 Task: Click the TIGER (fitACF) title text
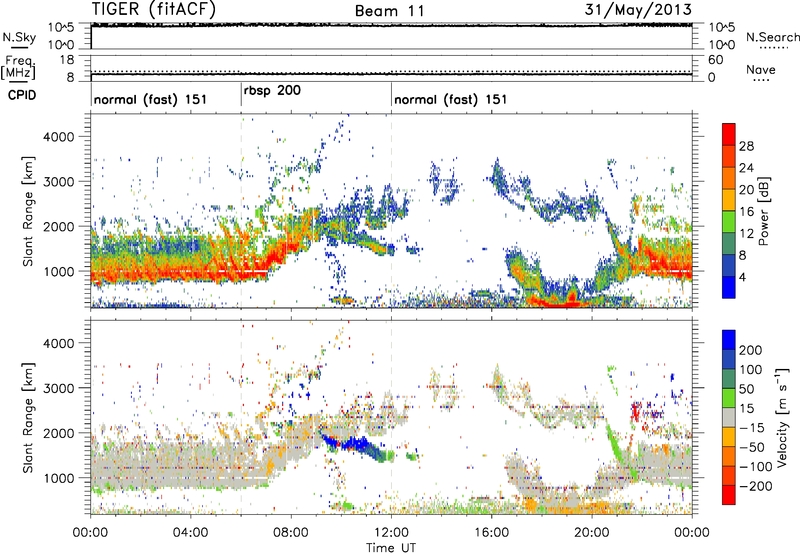coord(153,9)
